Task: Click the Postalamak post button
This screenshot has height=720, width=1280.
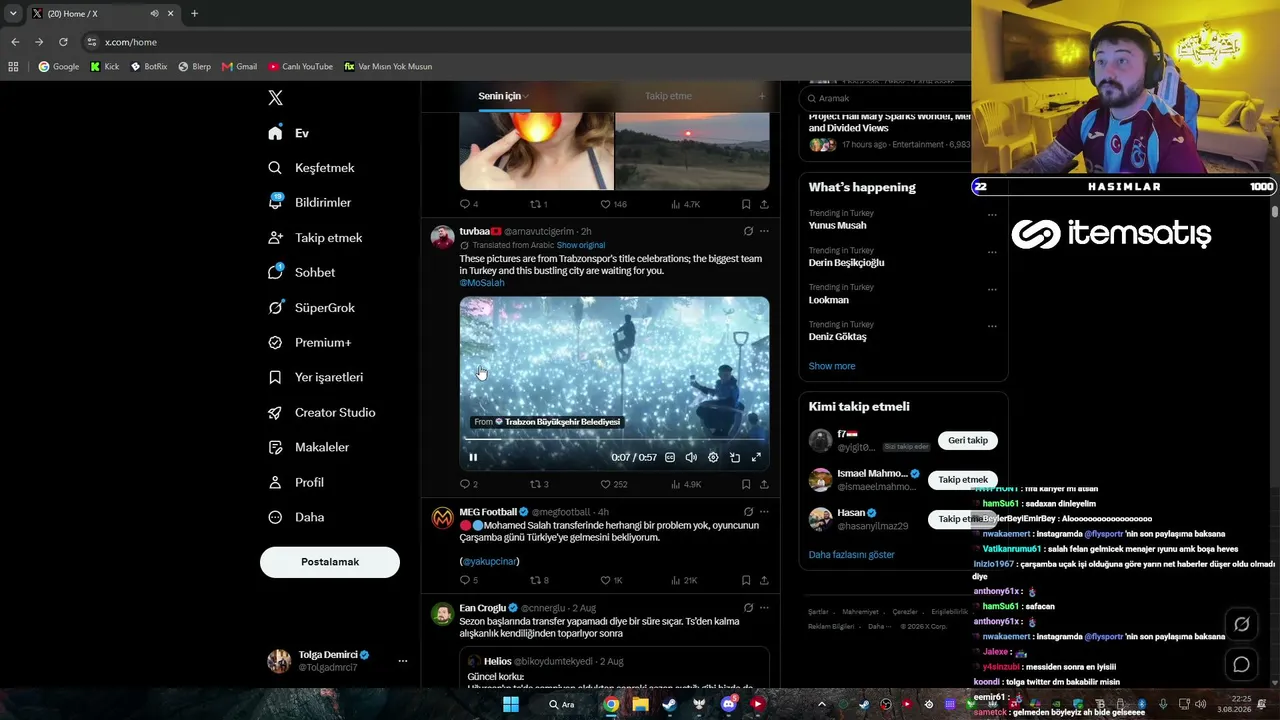Action: coord(330,562)
